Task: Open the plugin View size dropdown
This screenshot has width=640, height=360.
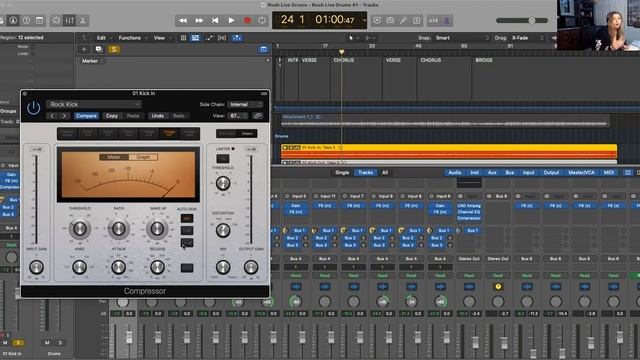Action: 238,116
